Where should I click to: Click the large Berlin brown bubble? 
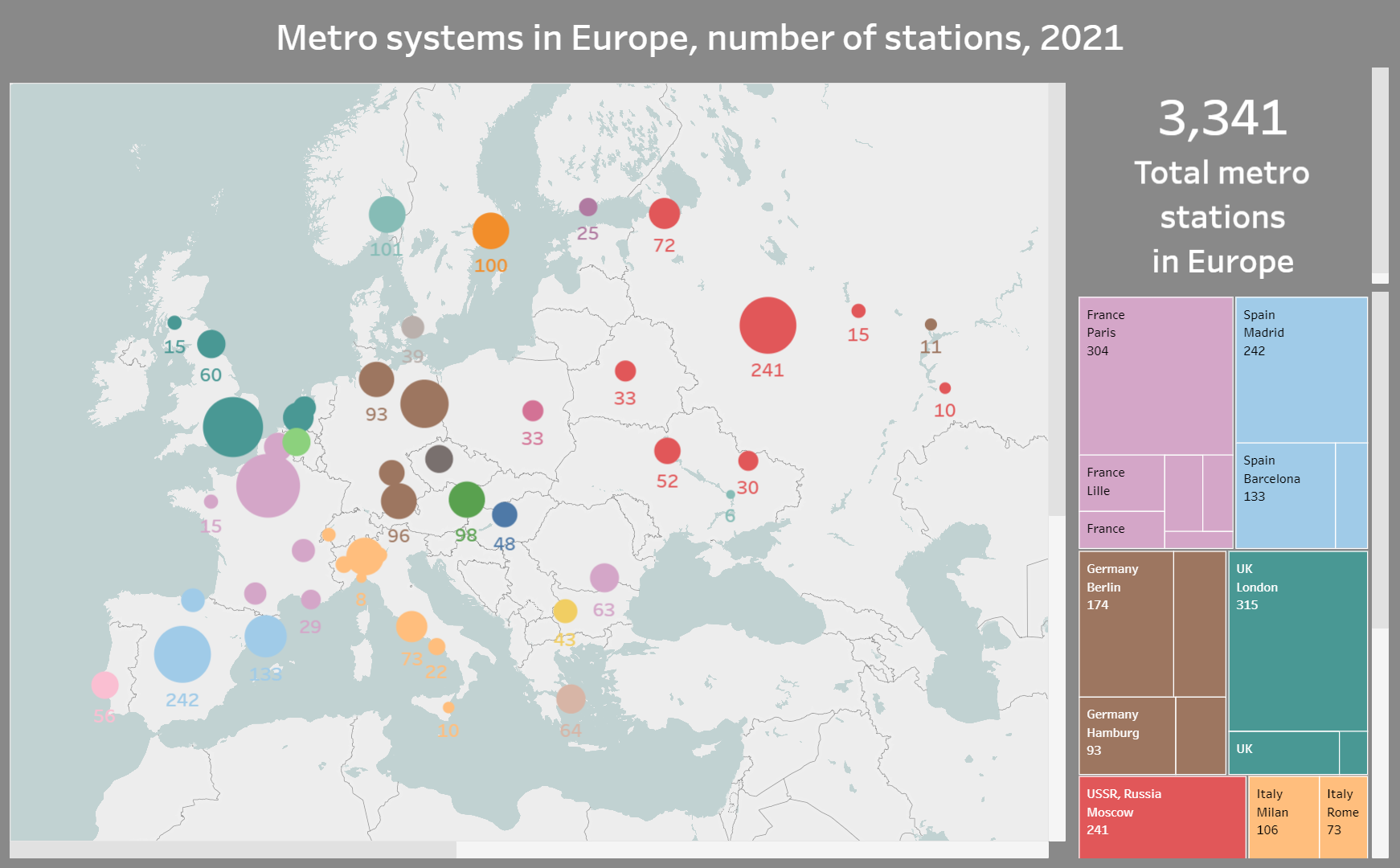point(424,403)
